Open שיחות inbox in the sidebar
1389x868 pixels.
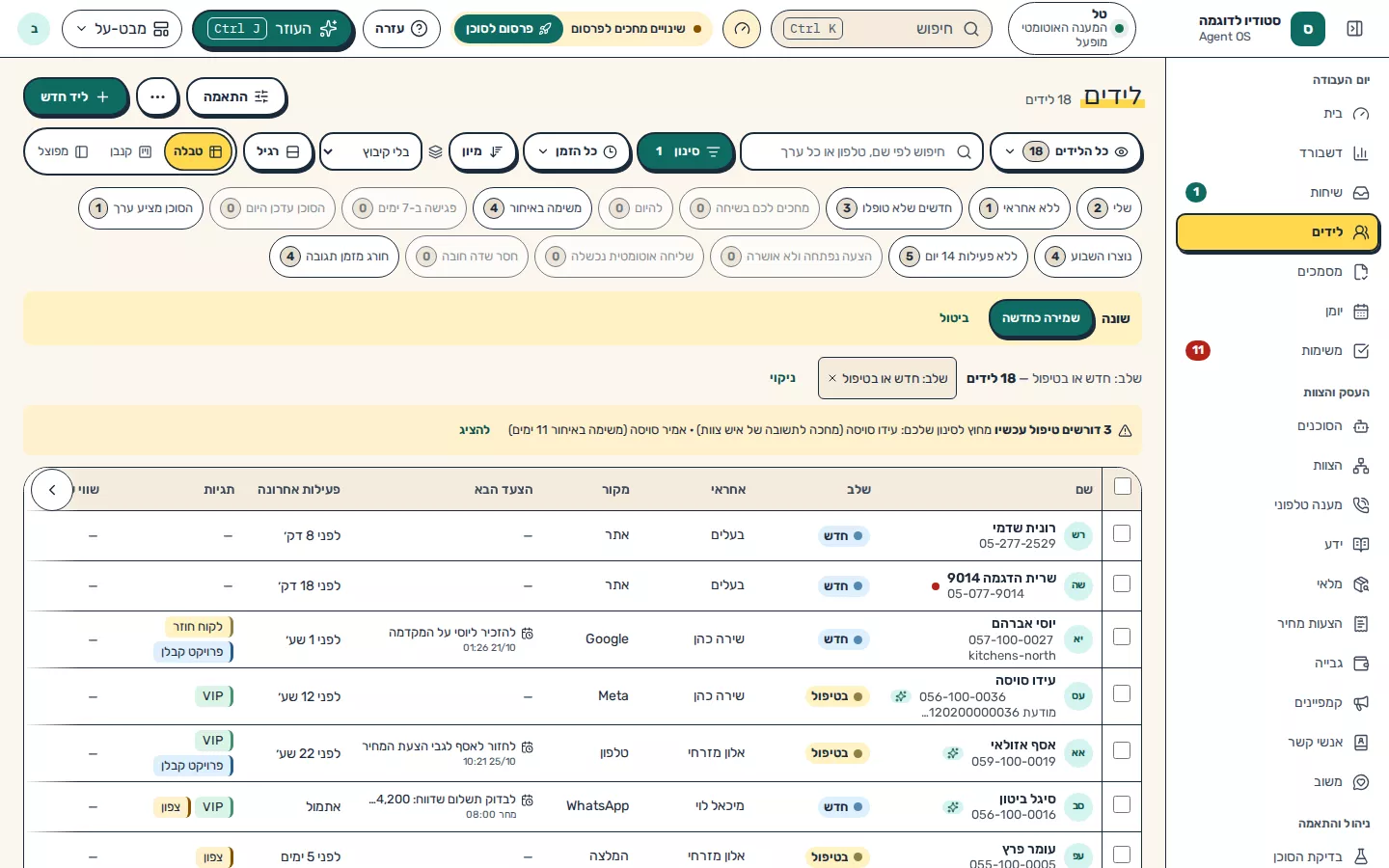(x=1277, y=193)
